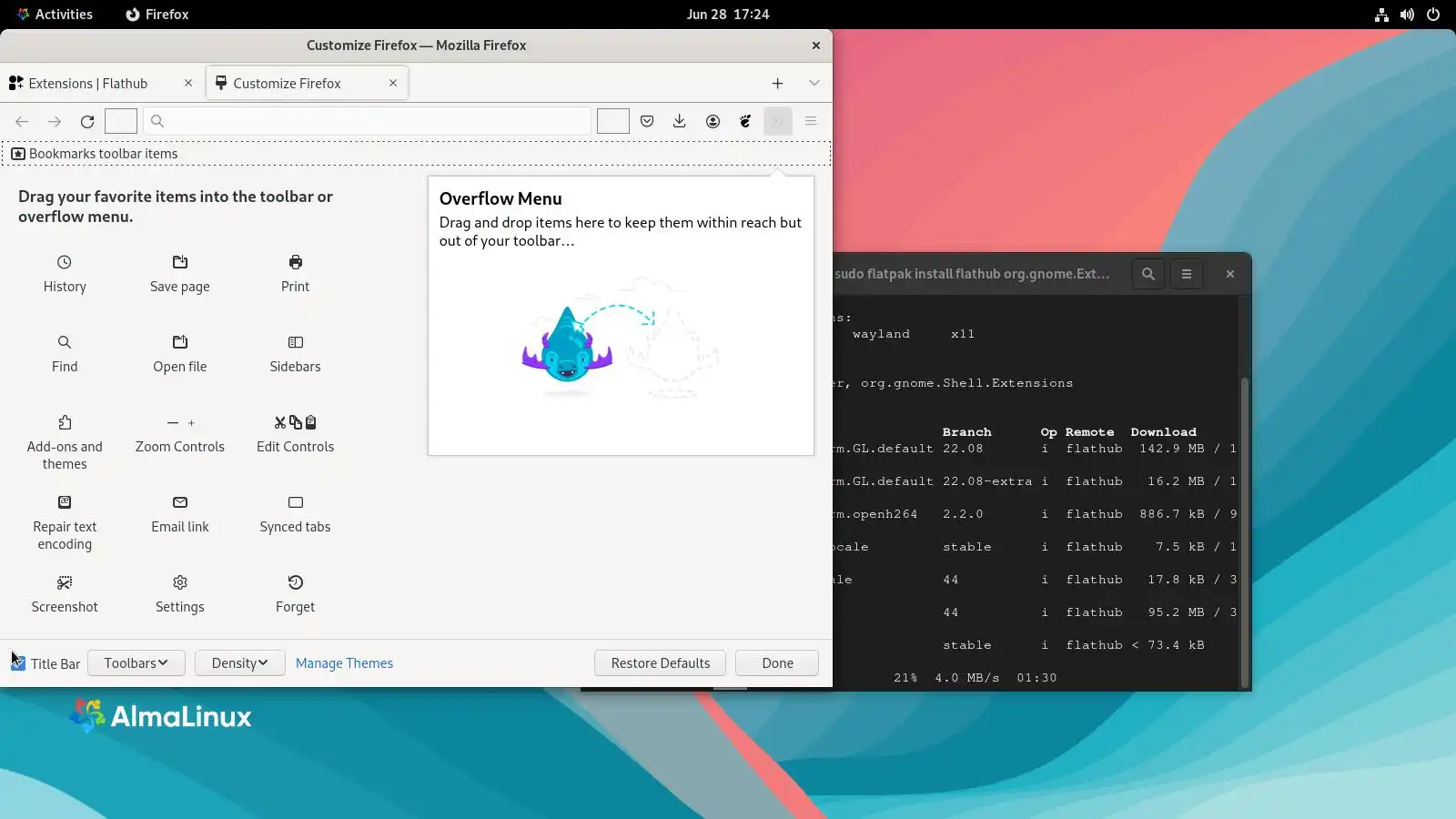
Task: Click the 2.2.0 branch value in terminal
Action: 963,514
